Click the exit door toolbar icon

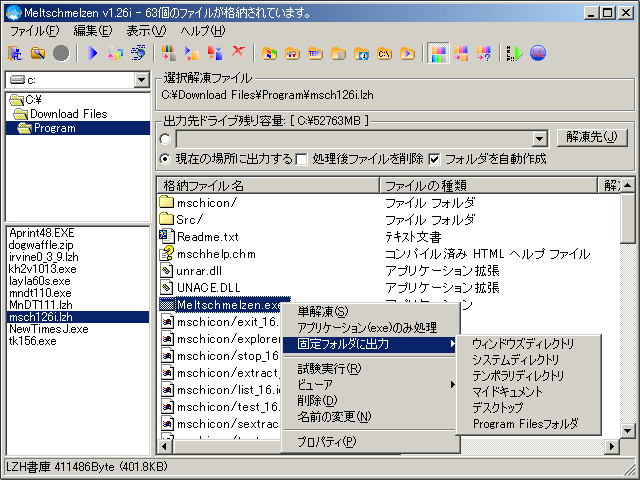pyautogui.click(x=15, y=53)
